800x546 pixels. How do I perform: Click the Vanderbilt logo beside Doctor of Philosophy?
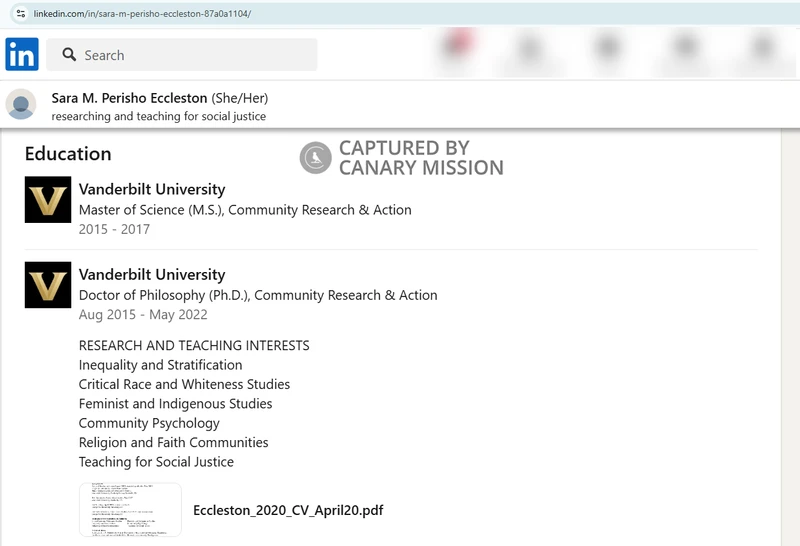(48, 285)
